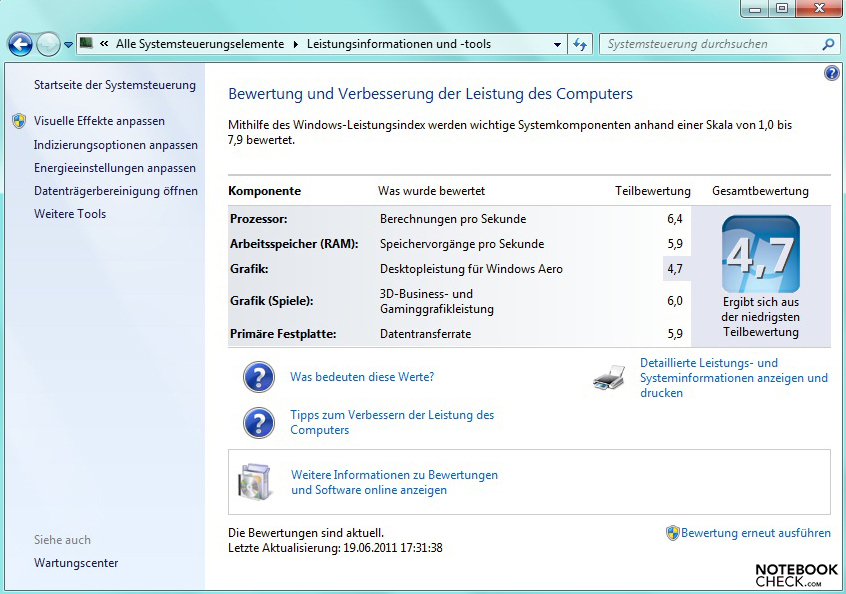Maximize the window
The height and width of the screenshot is (594, 846).
coord(782,9)
